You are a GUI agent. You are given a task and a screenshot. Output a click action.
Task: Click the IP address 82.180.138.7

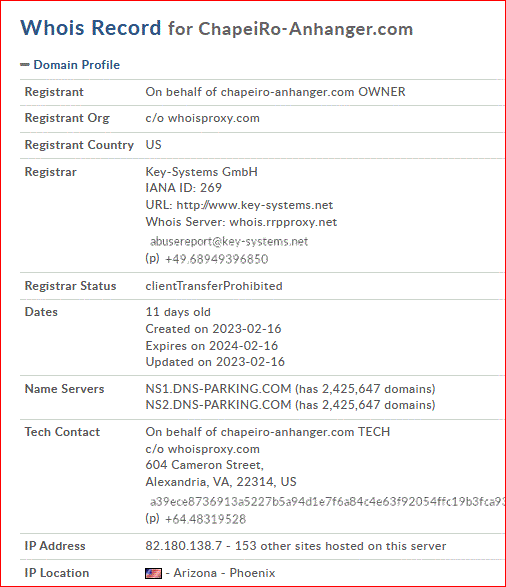(184, 546)
